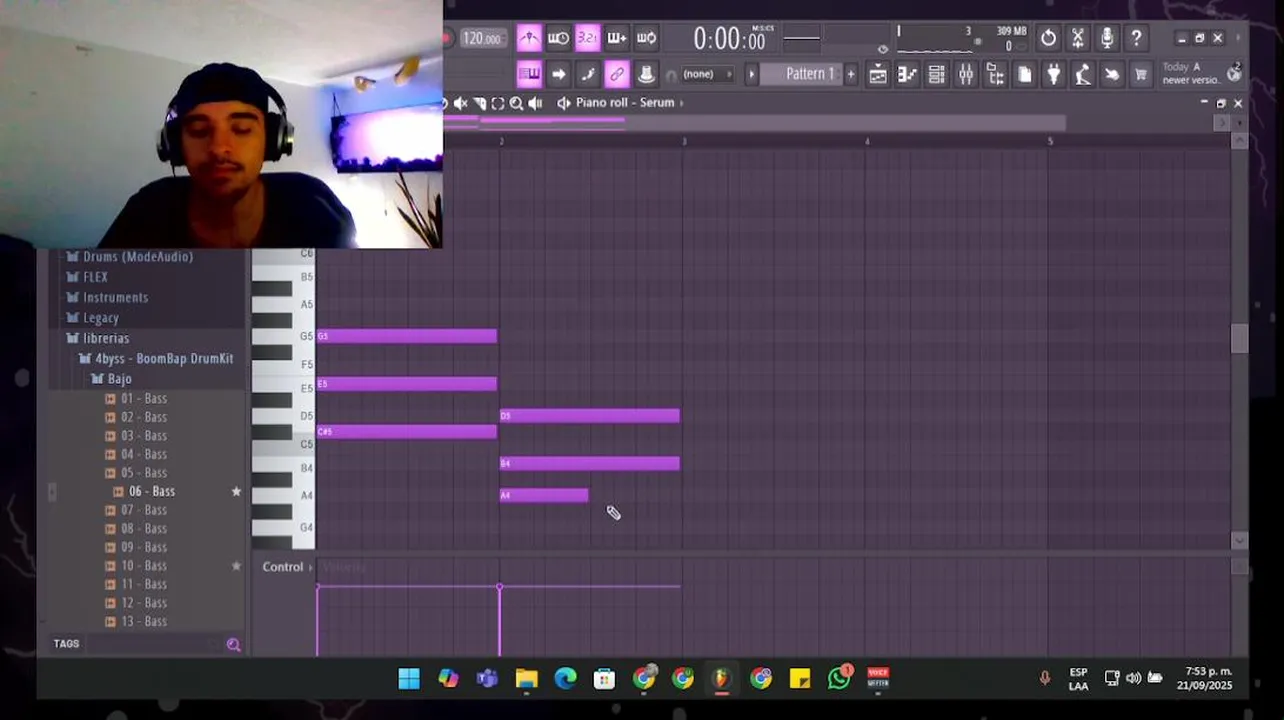1284x720 pixels.
Task: Toggle the metronome button
Action: click(529, 38)
